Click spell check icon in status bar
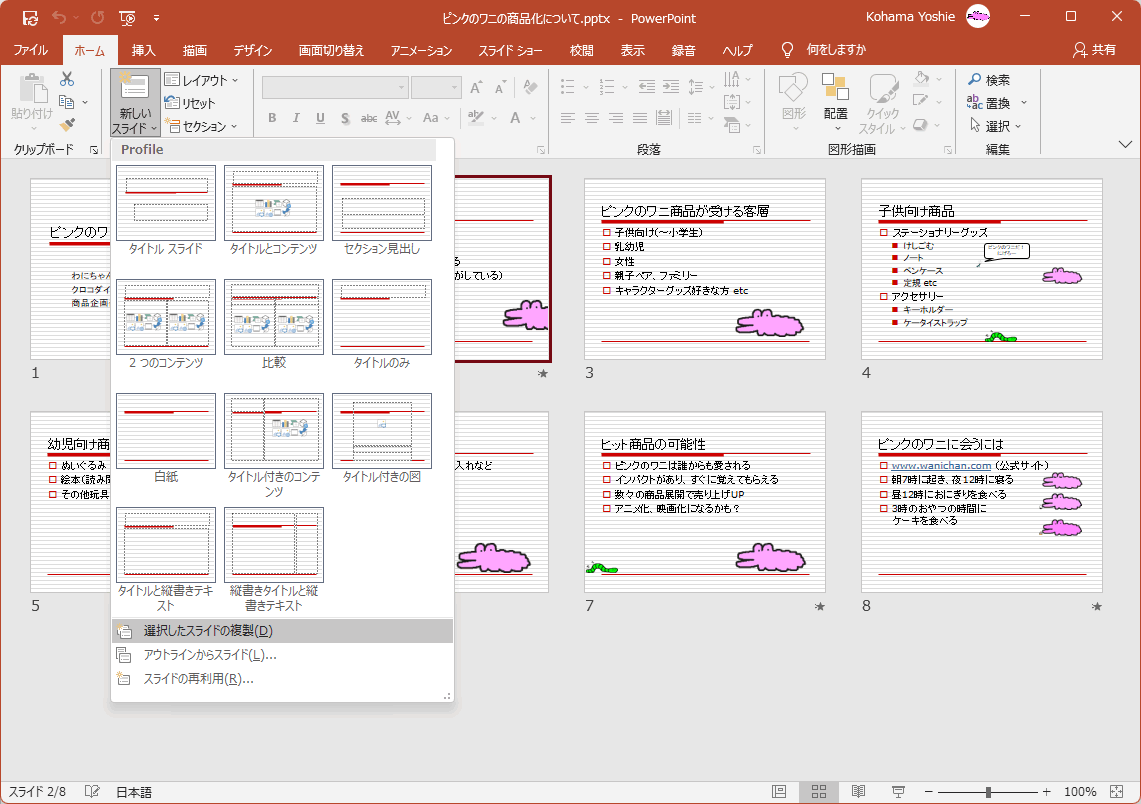This screenshot has height=804, width=1141. click(92, 792)
